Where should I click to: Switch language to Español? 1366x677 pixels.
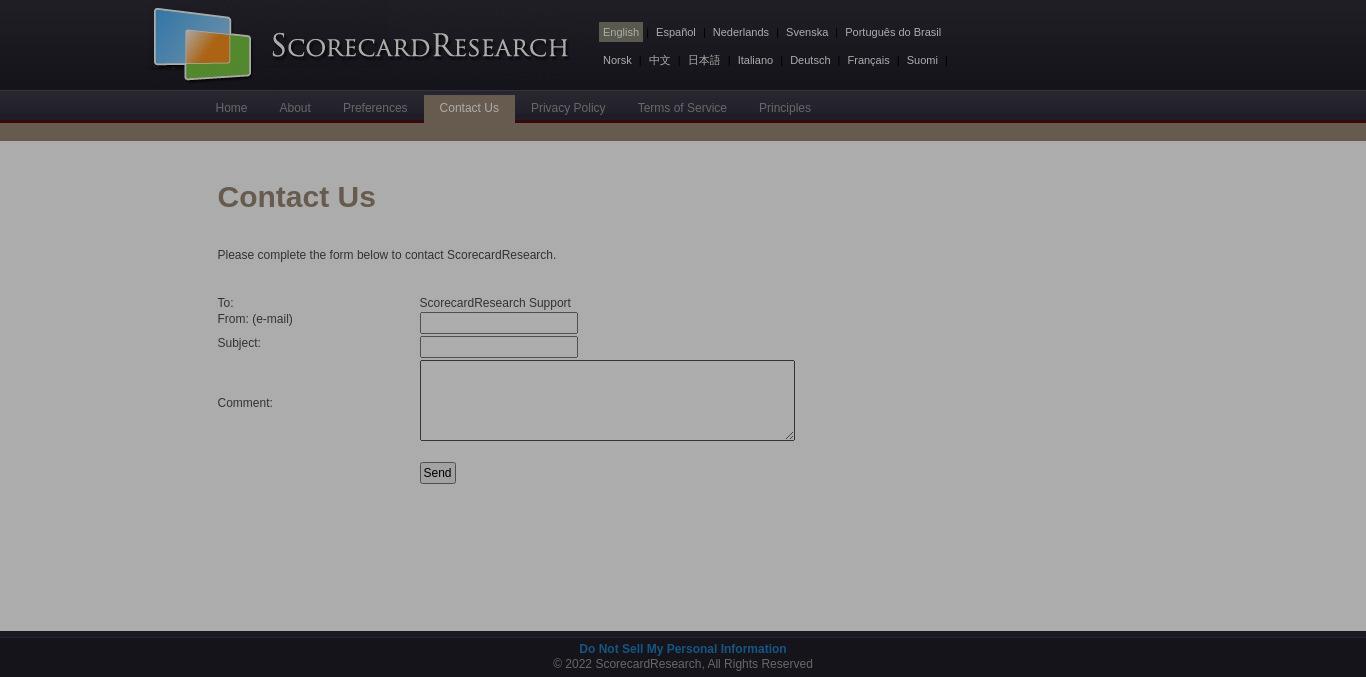pyautogui.click(x=676, y=32)
